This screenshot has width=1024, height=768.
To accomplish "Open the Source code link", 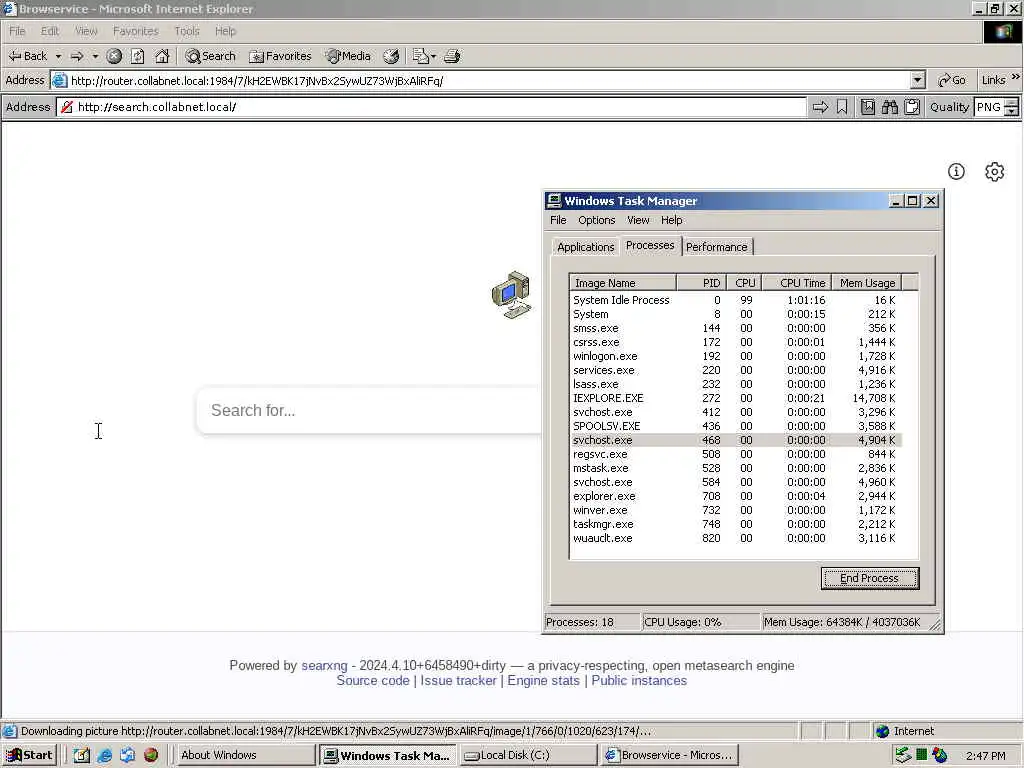I will [373, 680].
